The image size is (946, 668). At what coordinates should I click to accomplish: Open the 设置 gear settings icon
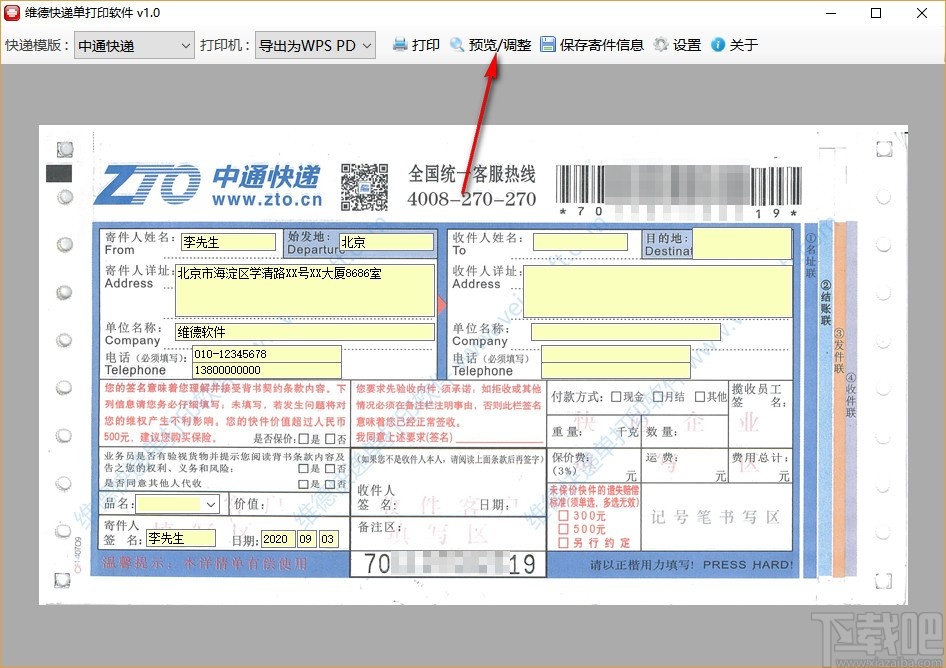click(x=661, y=44)
